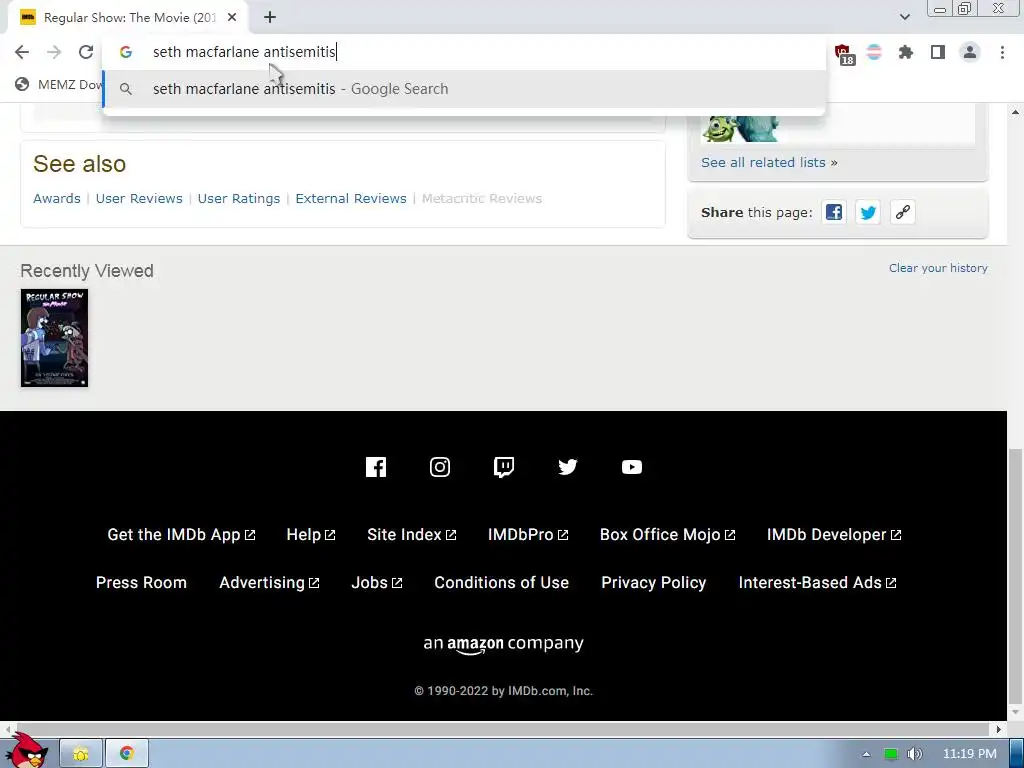Screen dimensions: 1024x768
Task: Open the External Reviews link
Action: point(351,199)
